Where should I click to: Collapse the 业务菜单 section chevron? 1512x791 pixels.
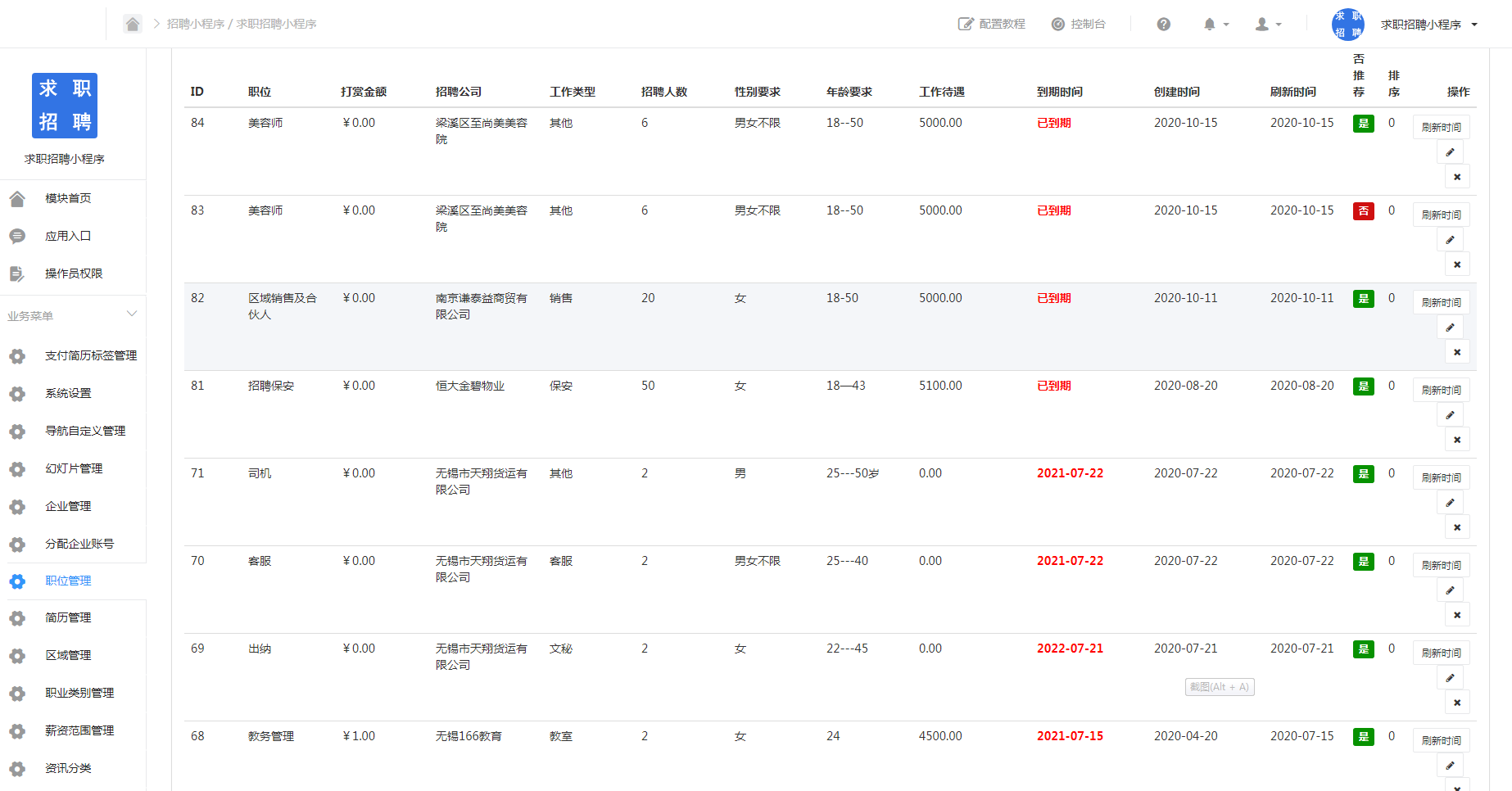[132, 314]
